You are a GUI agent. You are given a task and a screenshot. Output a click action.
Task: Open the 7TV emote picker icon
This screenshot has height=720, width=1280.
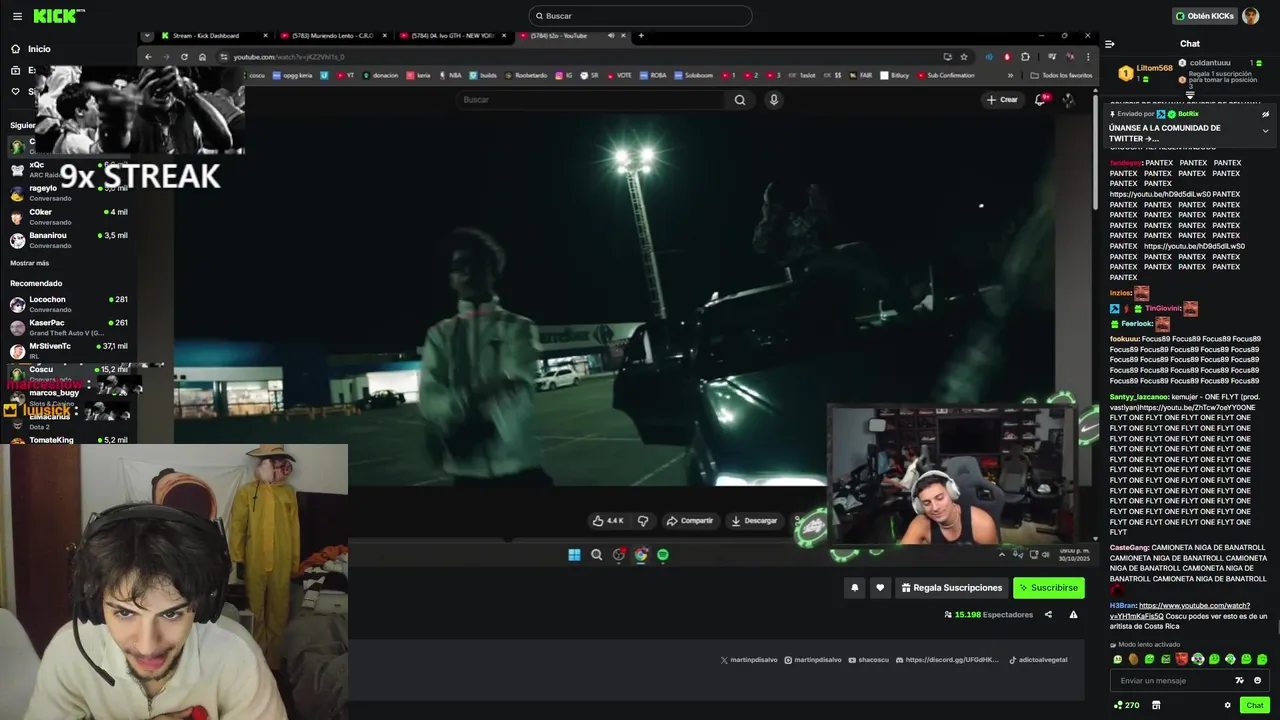tap(1240, 680)
